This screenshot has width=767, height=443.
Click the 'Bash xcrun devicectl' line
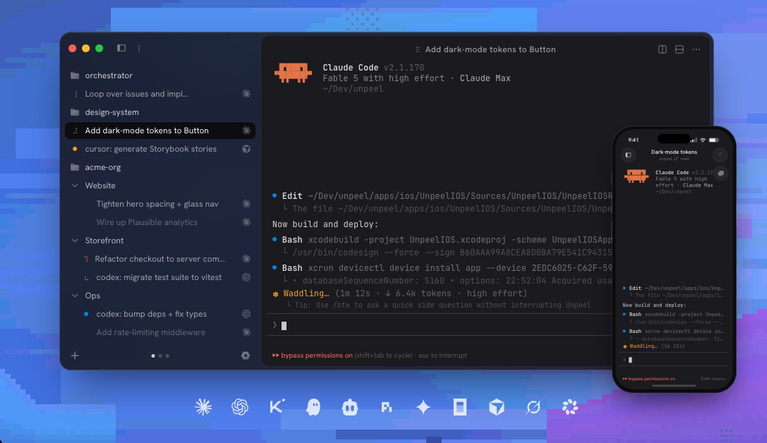pos(442,268)
